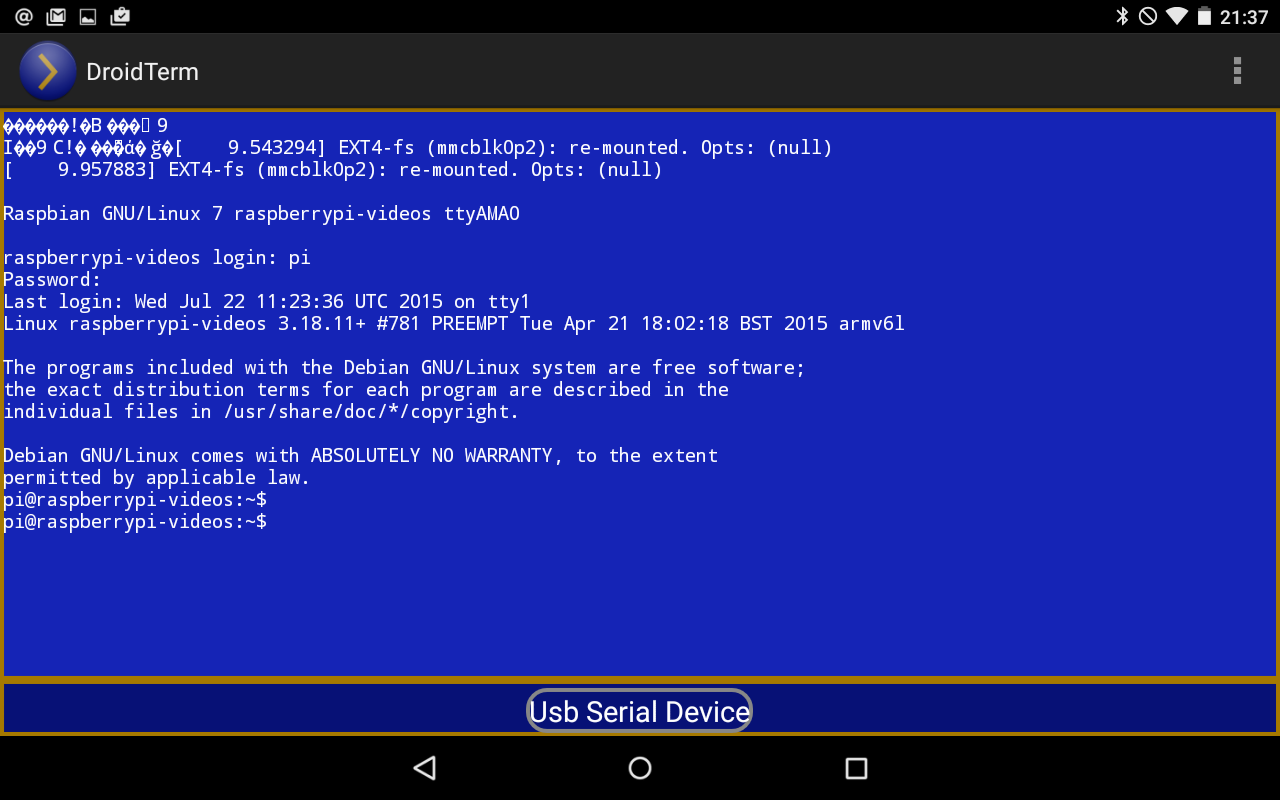Click the pi@raspberrypi-videos shell prompt
The height and width of the screenshot is (800, 1280).
click(135, 521)
